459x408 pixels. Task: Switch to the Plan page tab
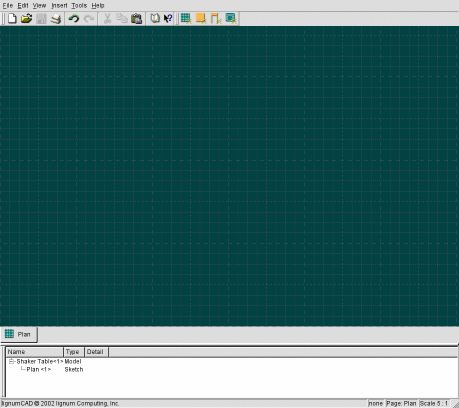point(19,334)
